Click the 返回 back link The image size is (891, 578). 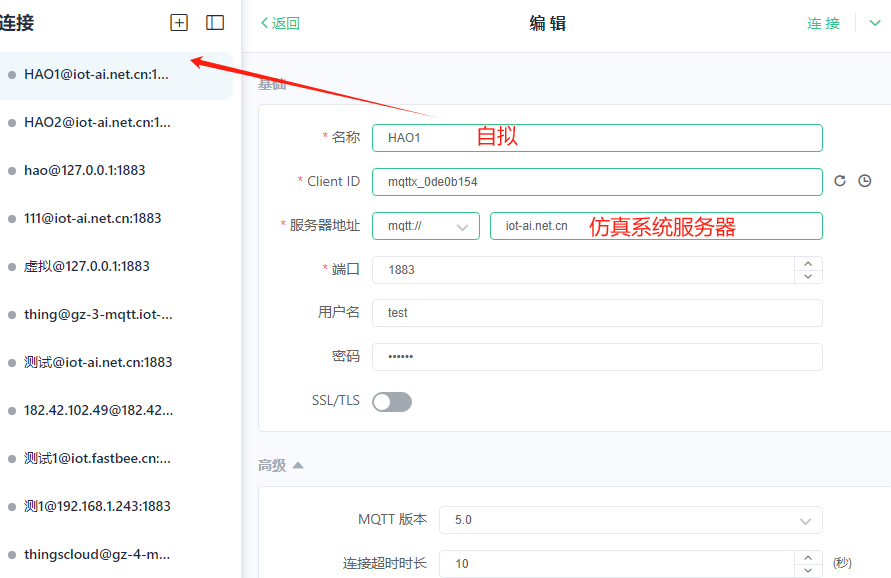click(x=280, y=23)
